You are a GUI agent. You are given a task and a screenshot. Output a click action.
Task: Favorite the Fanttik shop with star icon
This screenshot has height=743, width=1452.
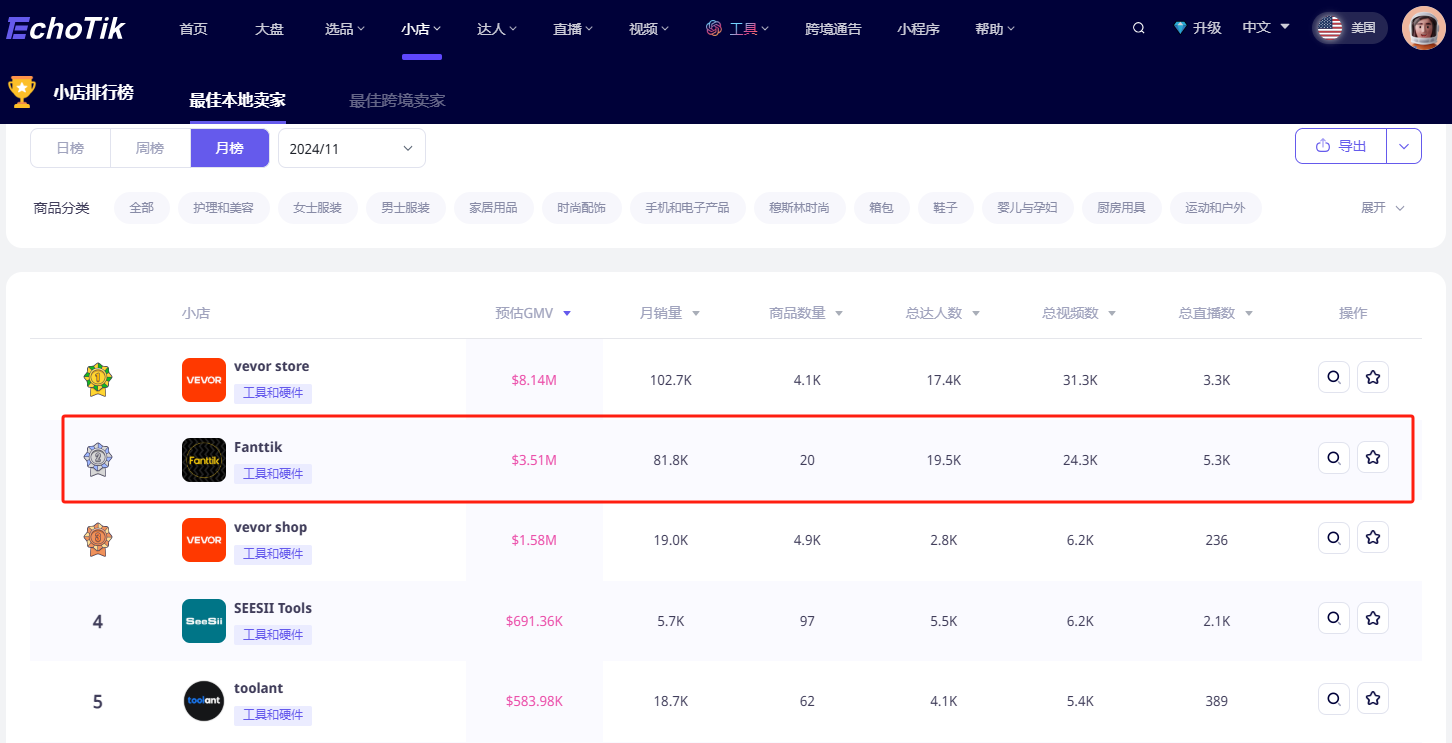click(x=1372, y=458)
